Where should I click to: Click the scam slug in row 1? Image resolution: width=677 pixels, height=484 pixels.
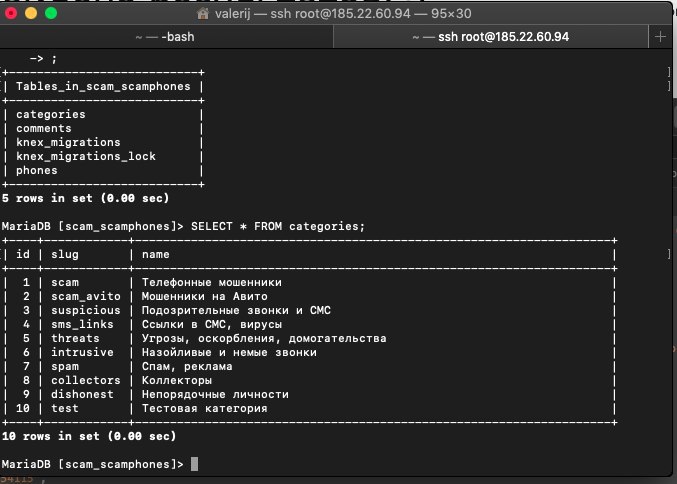(x=65, y=282)
